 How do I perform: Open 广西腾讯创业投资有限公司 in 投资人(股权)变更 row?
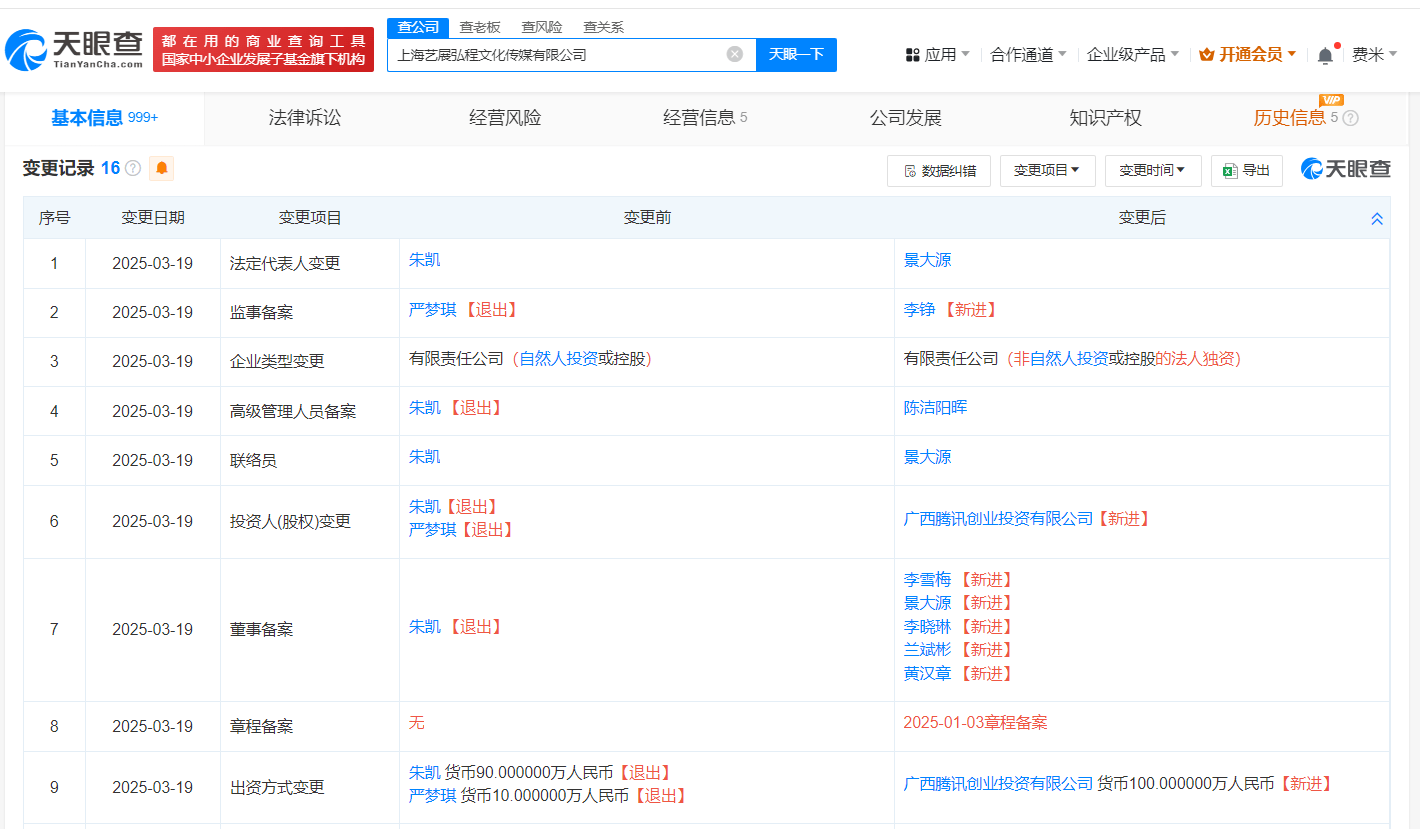(x=998, y=518)
